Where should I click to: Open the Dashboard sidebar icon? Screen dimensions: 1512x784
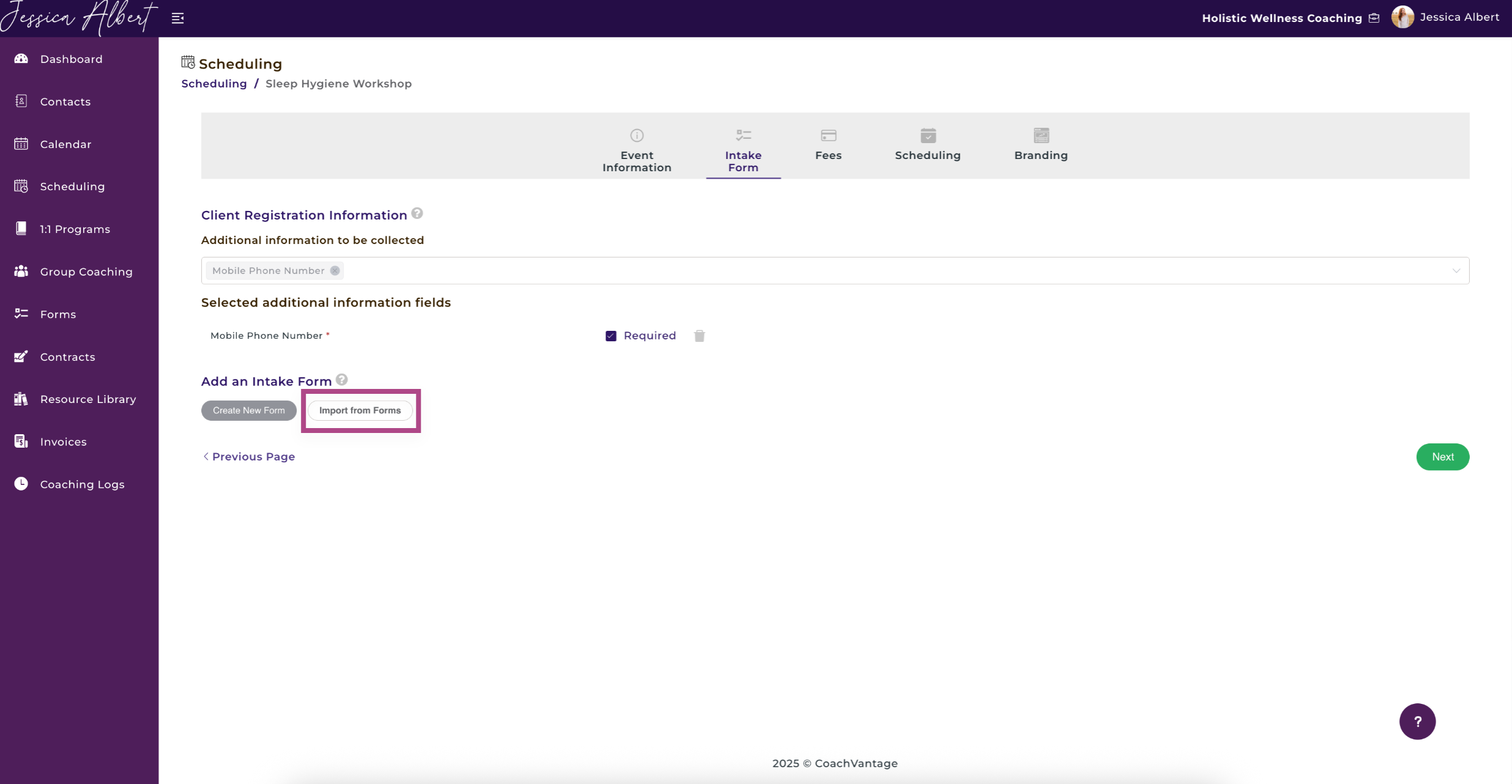[21, 59]
